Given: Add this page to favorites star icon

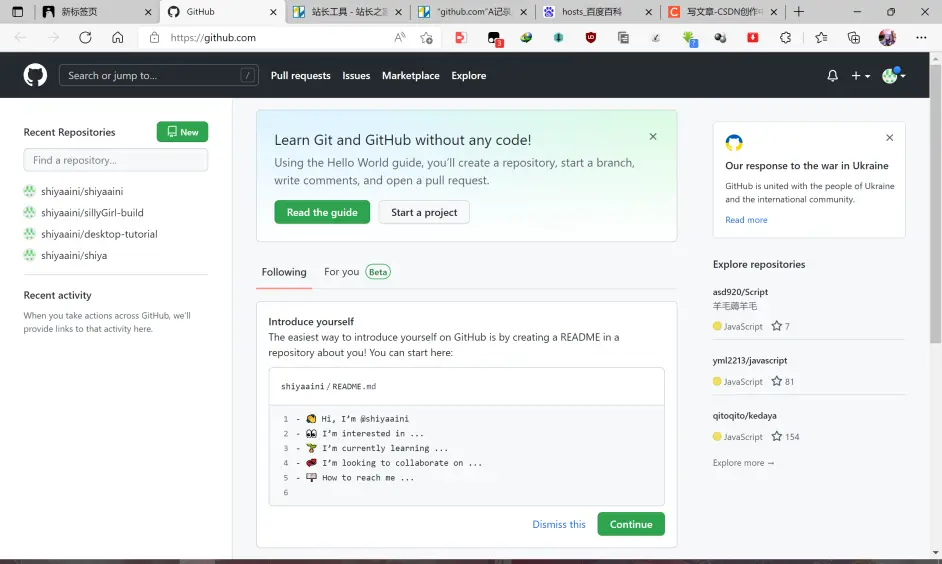Looking at the screenshot, I should [x=427, y=37].
